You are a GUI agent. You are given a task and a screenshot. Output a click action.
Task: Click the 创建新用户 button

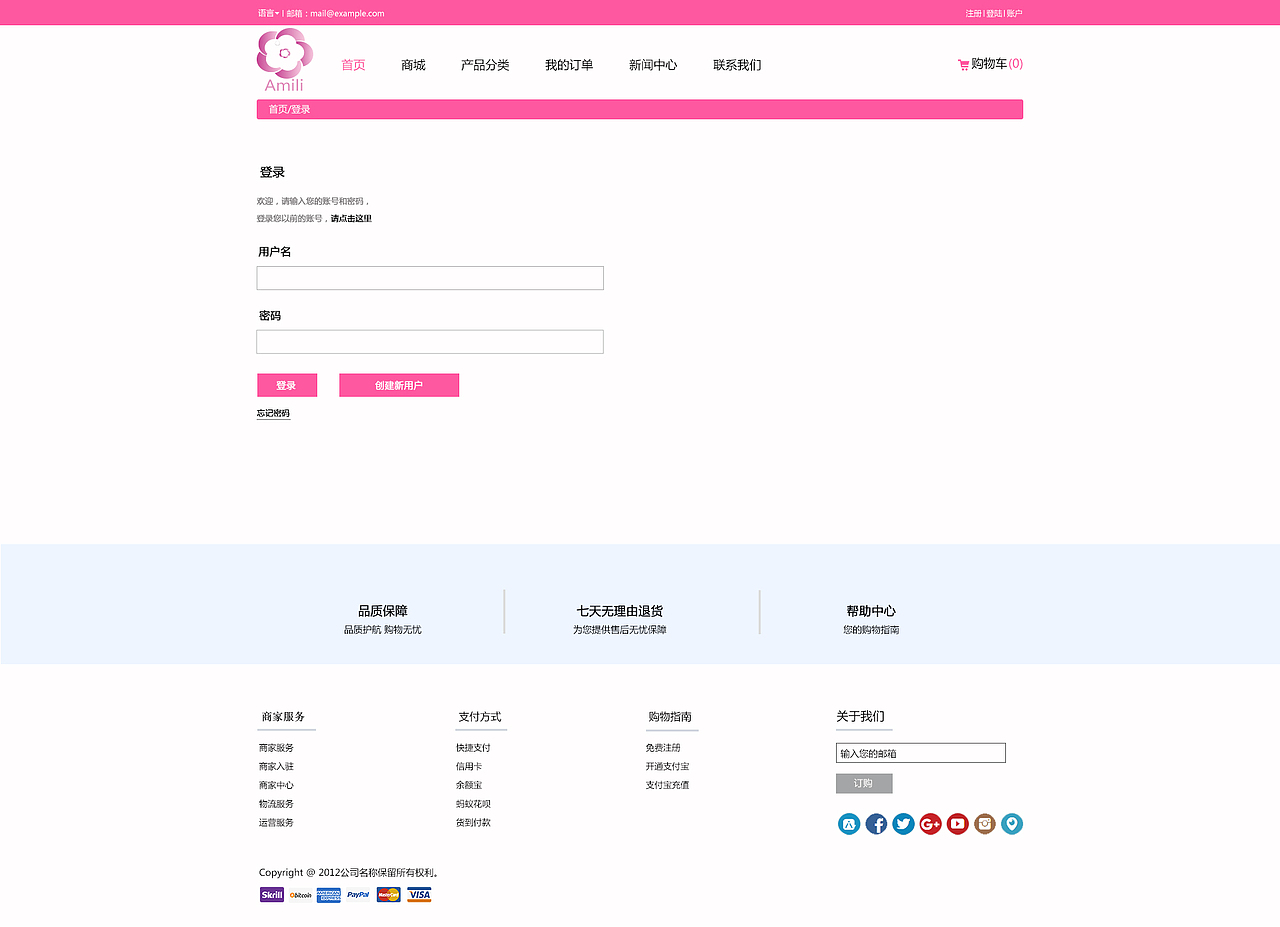coord(399,385)
